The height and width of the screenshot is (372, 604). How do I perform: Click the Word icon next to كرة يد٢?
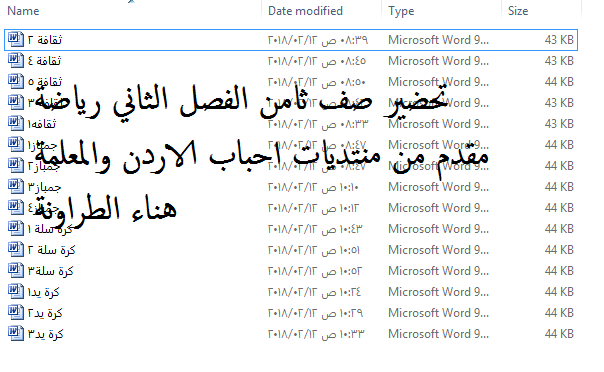click(x=16, y=313)
